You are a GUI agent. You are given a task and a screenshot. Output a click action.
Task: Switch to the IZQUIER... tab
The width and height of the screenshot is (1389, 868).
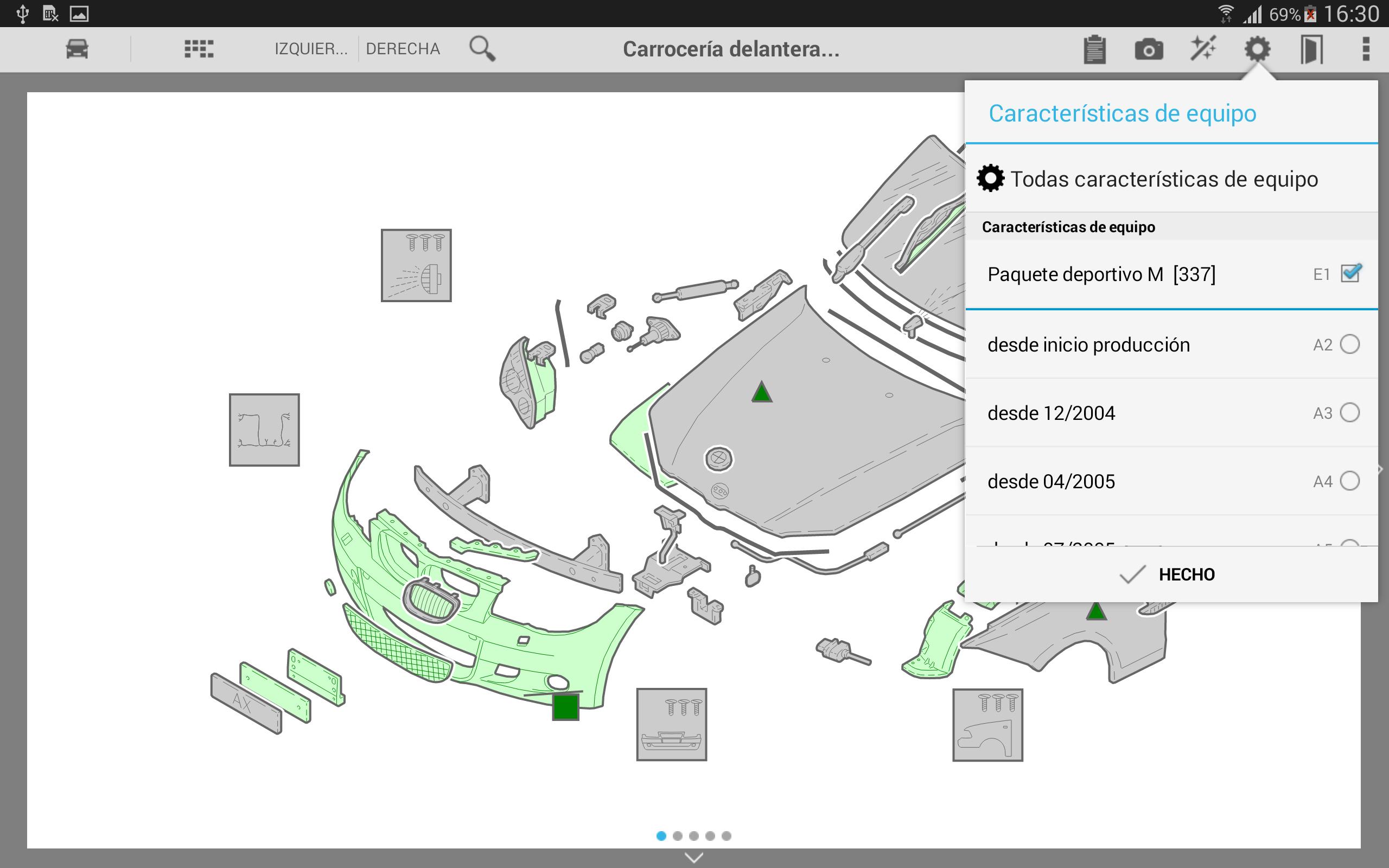click(310, 49)
